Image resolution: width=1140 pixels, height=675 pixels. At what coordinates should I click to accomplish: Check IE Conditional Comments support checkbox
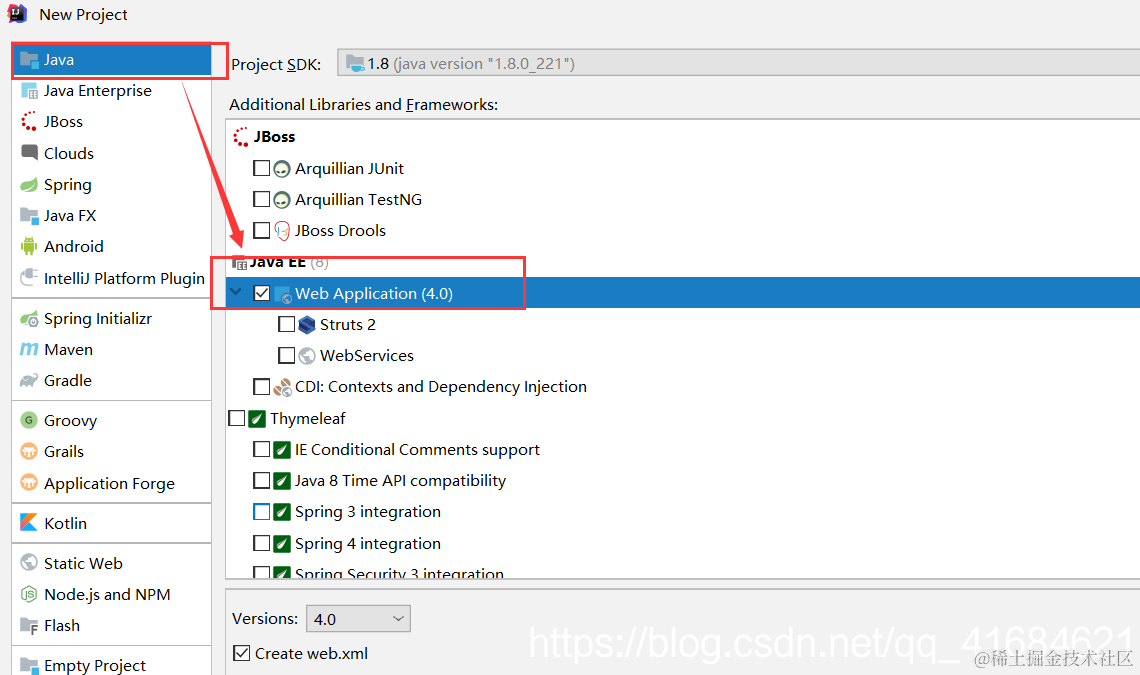(x=261, y=450)
